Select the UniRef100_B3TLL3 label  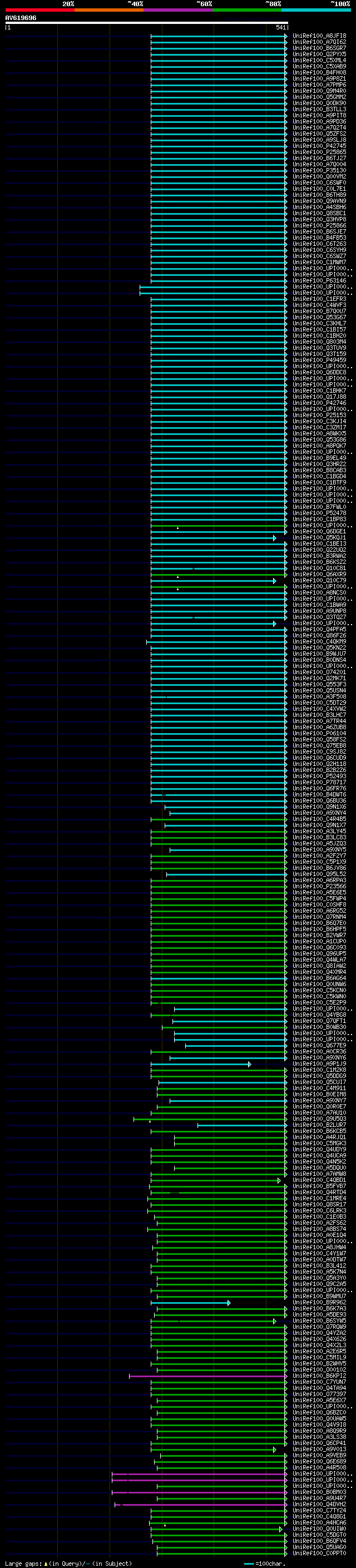coord(319,110)
